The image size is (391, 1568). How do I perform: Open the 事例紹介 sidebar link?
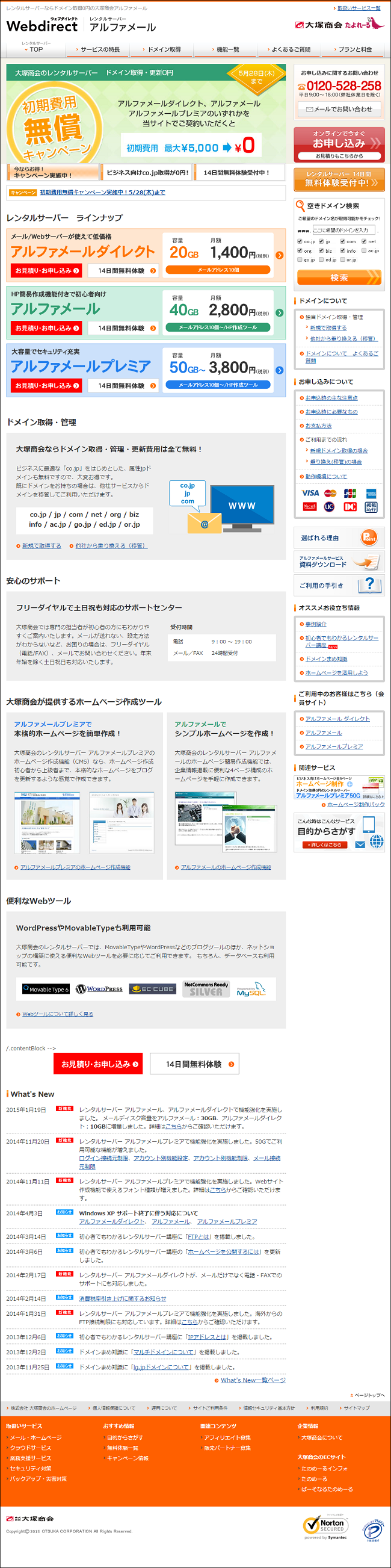316,624
